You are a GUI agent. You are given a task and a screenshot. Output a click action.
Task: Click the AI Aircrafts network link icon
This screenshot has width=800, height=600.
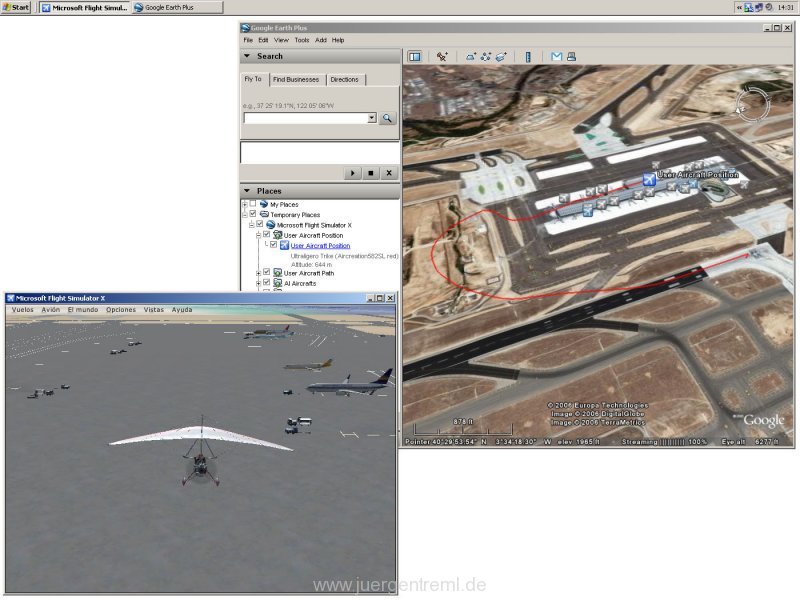(x=278, y=283)
